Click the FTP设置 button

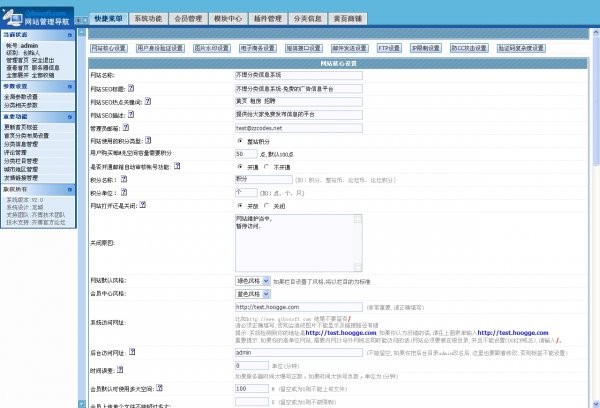tap(389, 48)
